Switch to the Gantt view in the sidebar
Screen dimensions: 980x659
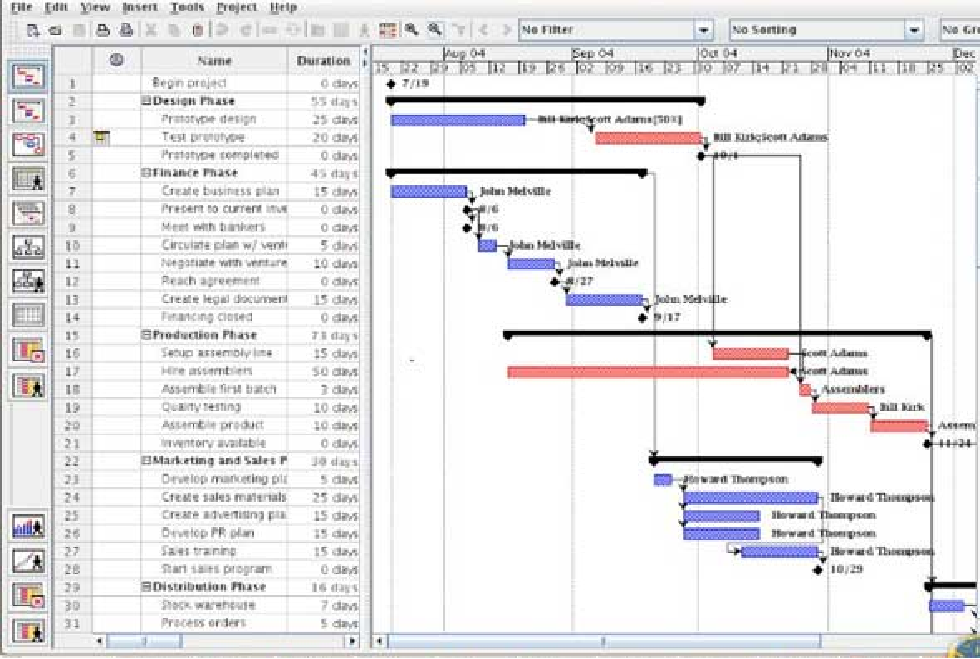tap(29, 76)
